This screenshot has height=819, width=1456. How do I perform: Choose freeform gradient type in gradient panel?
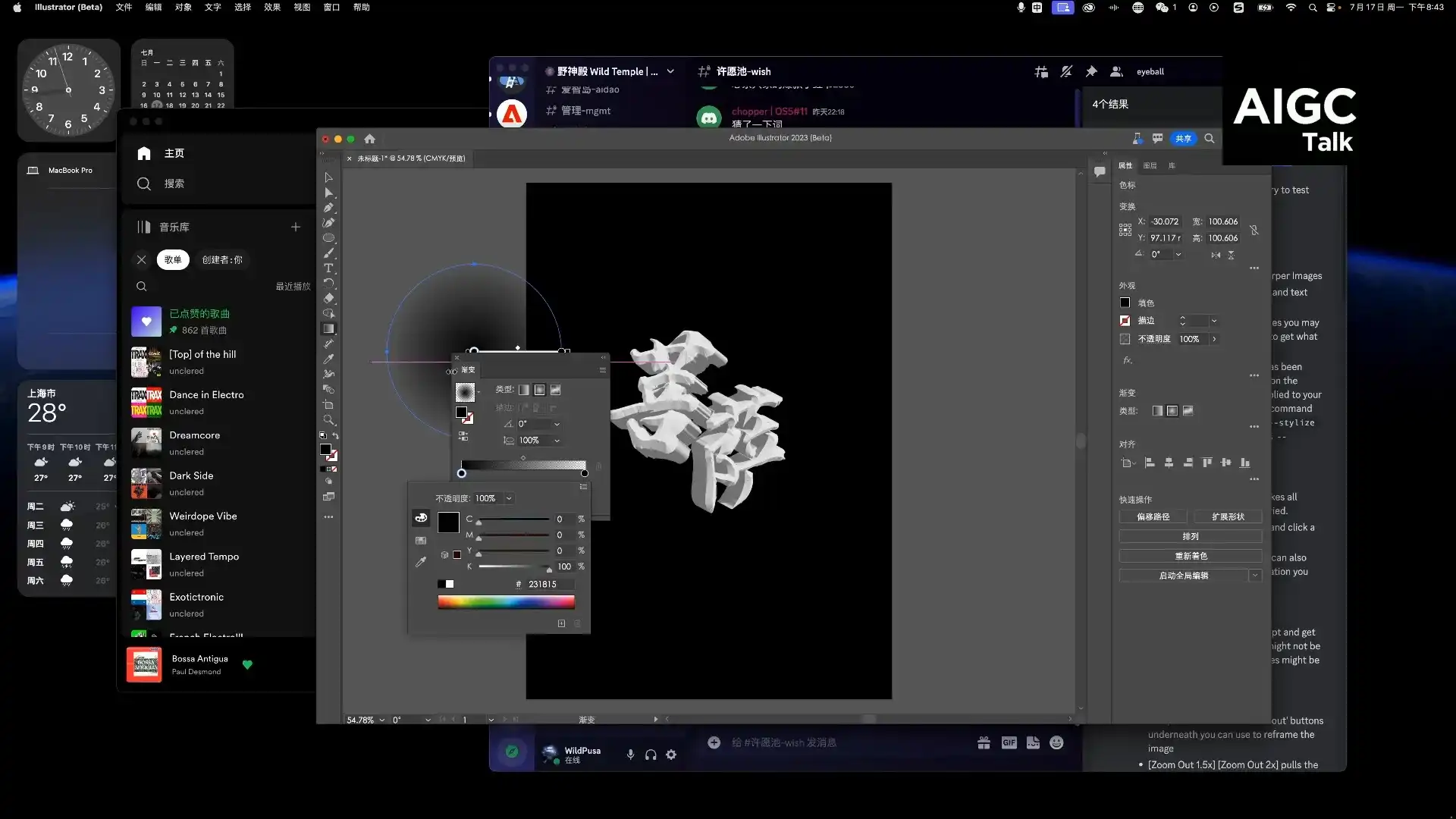[x=556, y=390]
